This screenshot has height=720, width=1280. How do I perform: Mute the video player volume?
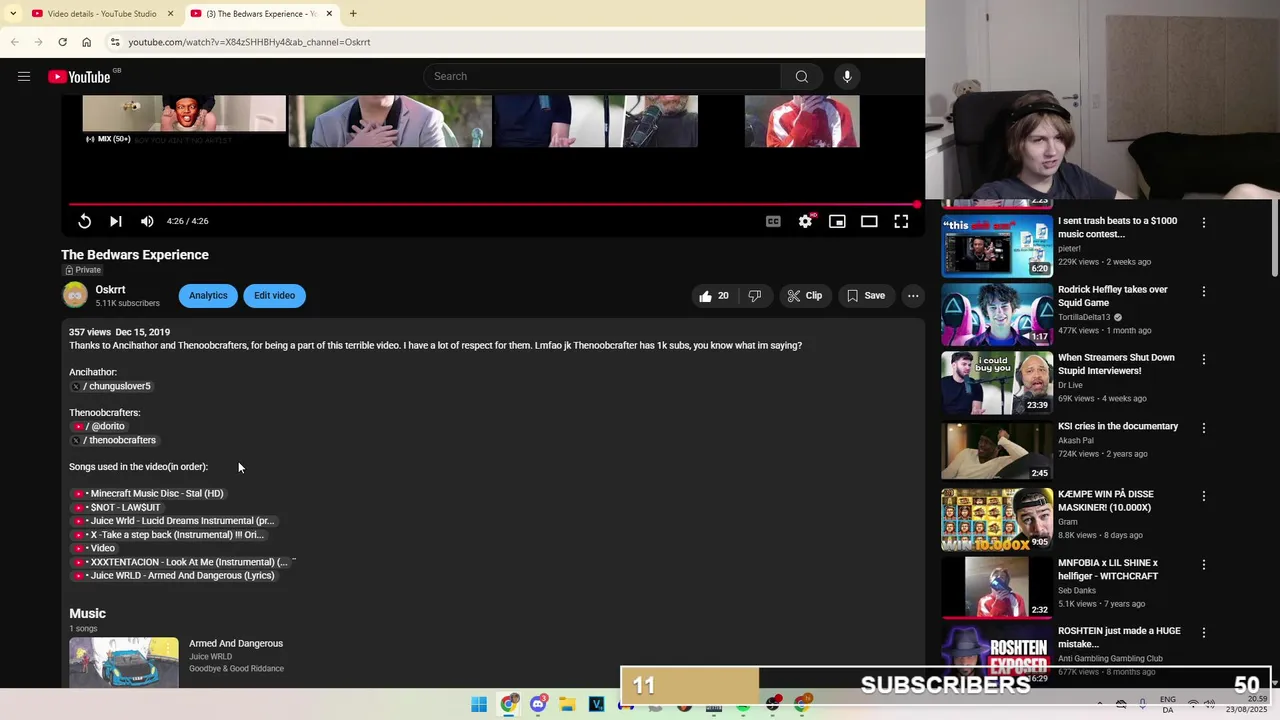coord(147,221)
